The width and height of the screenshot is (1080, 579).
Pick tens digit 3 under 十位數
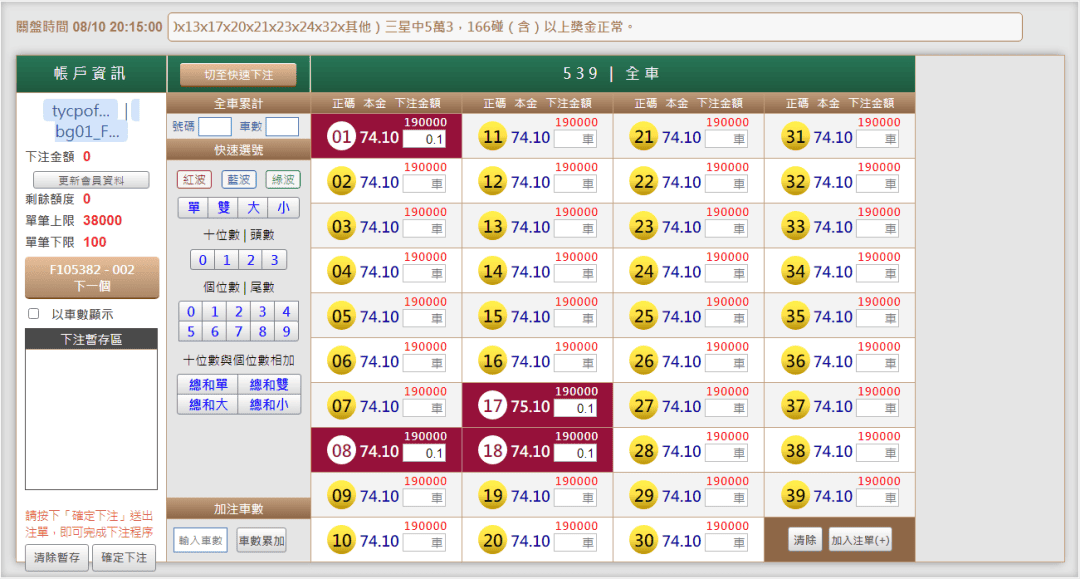tap(274, 260)
